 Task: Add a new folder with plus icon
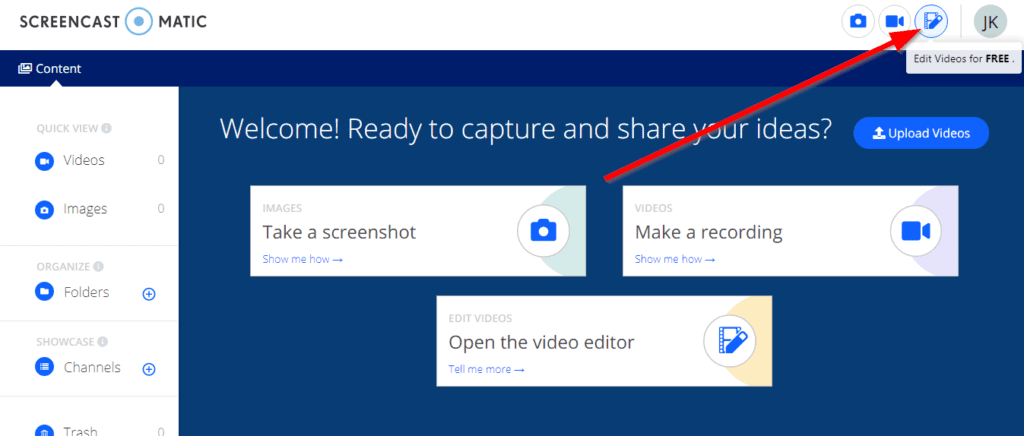pyautogui.click(x=149, y=294)
